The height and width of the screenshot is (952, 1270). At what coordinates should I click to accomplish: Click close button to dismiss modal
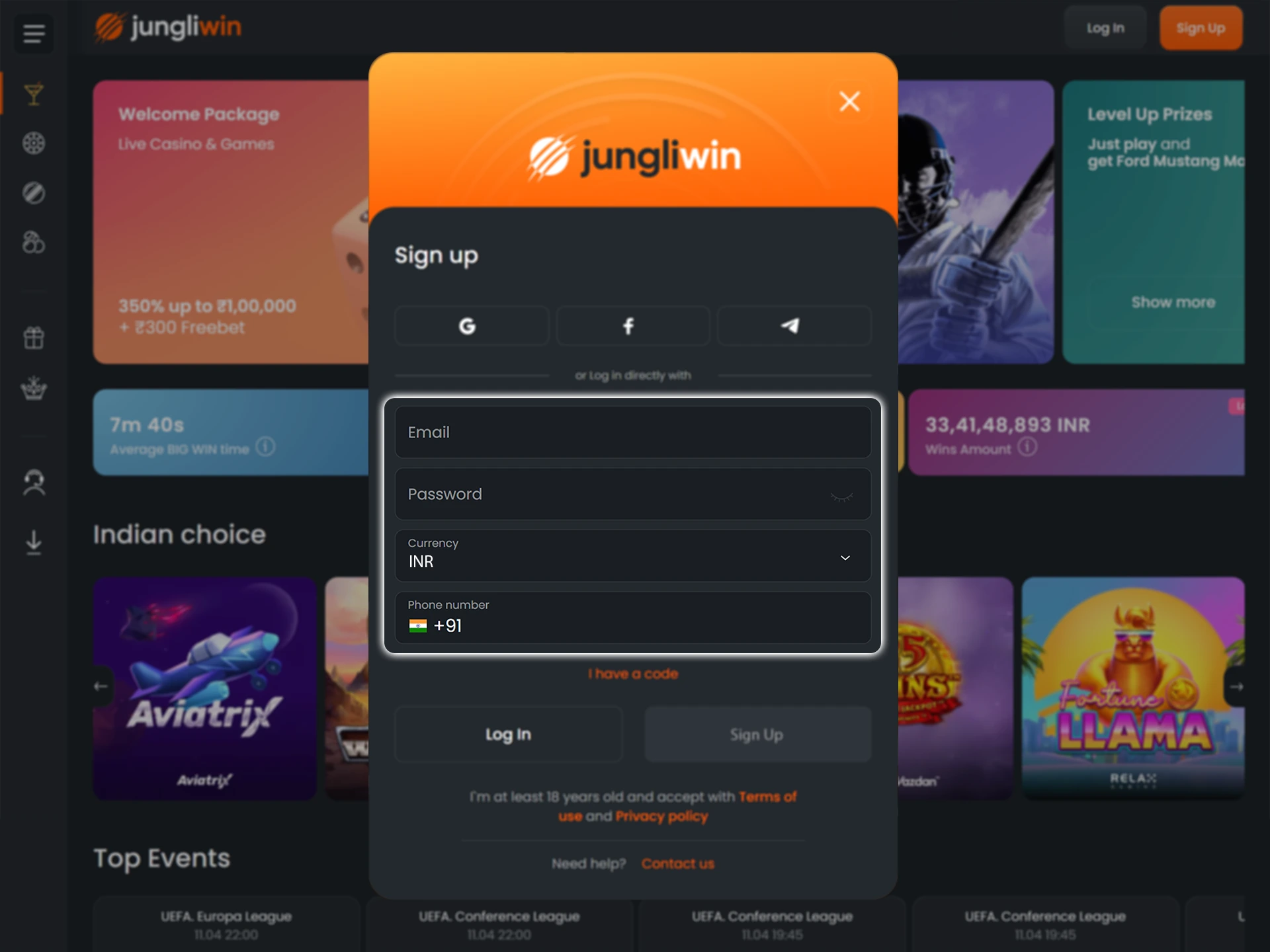click(x=848, y=101)
